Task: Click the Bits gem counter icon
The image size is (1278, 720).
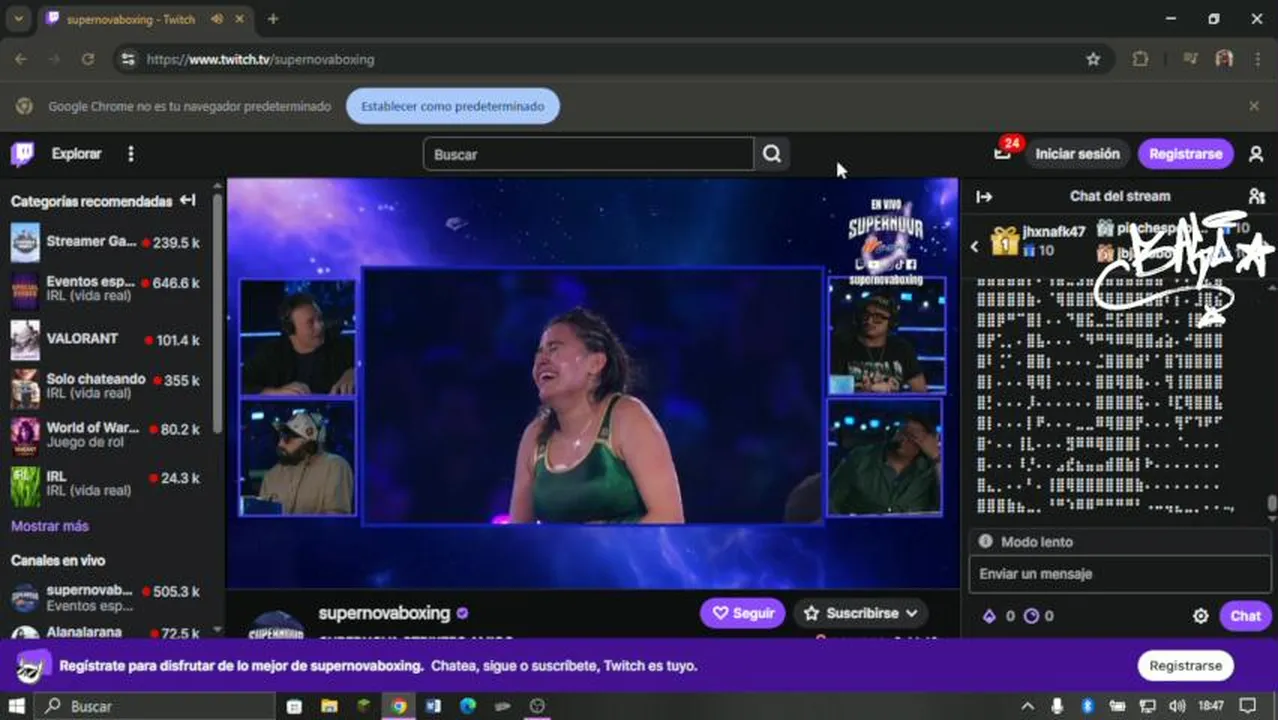Action: pyautogui.click(x=989, y=616)
